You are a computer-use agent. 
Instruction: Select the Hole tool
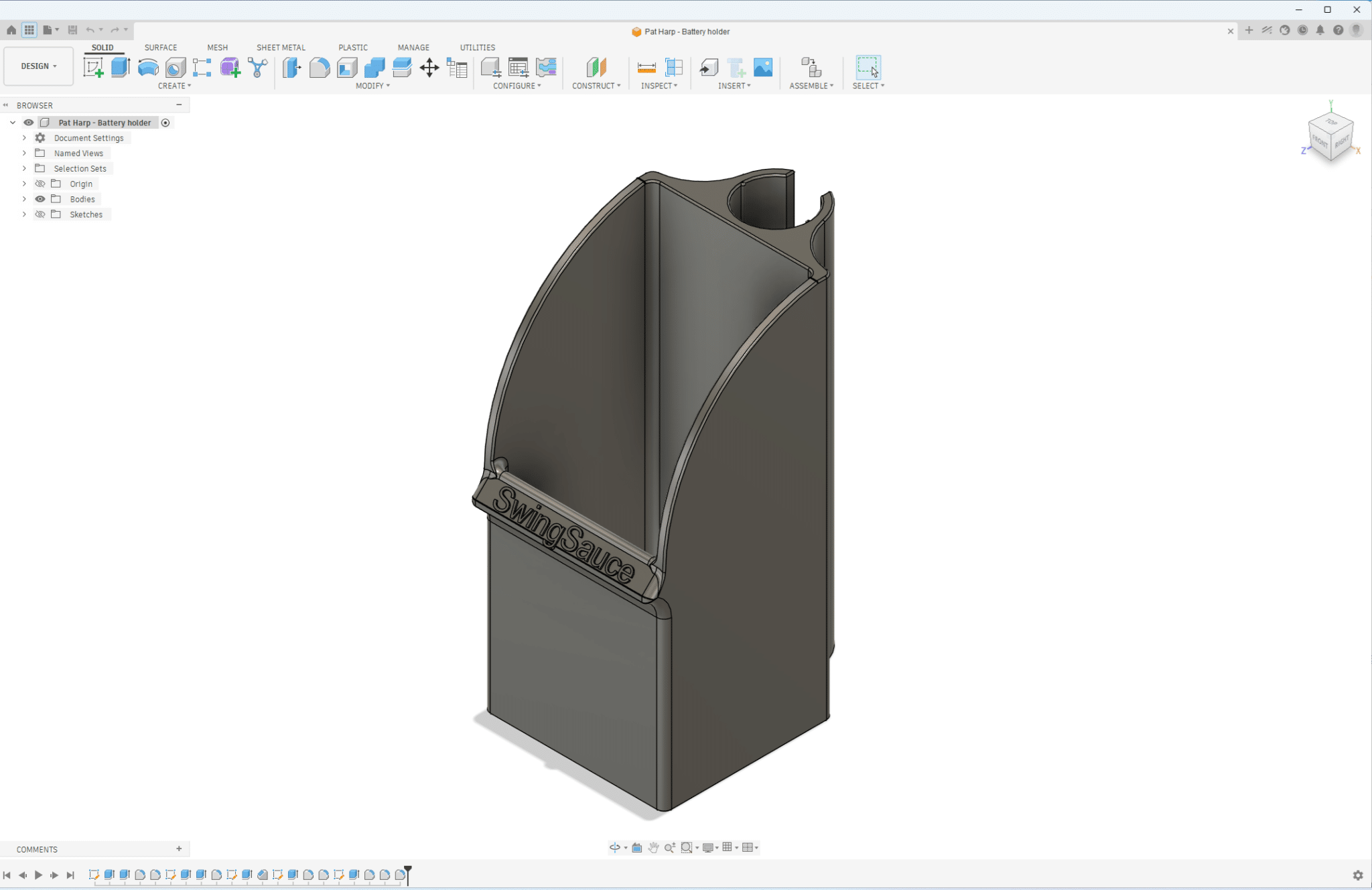[x=176, y=67]
